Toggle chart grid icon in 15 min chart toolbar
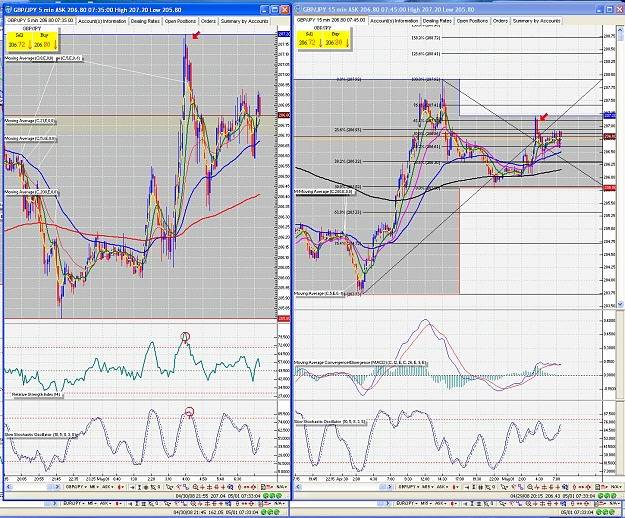This screenshot has height=518, width=625. 480,487
